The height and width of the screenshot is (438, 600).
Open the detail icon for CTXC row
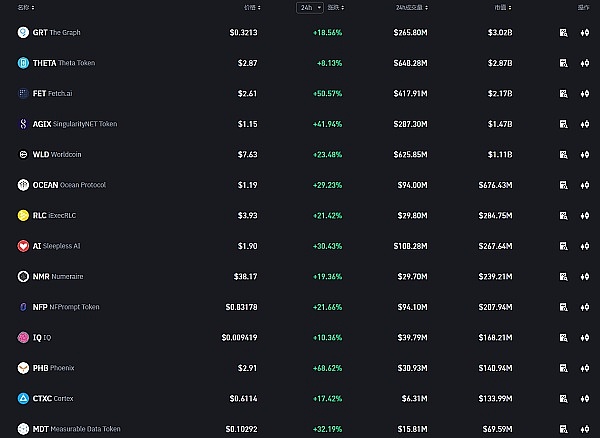[565, 398]
